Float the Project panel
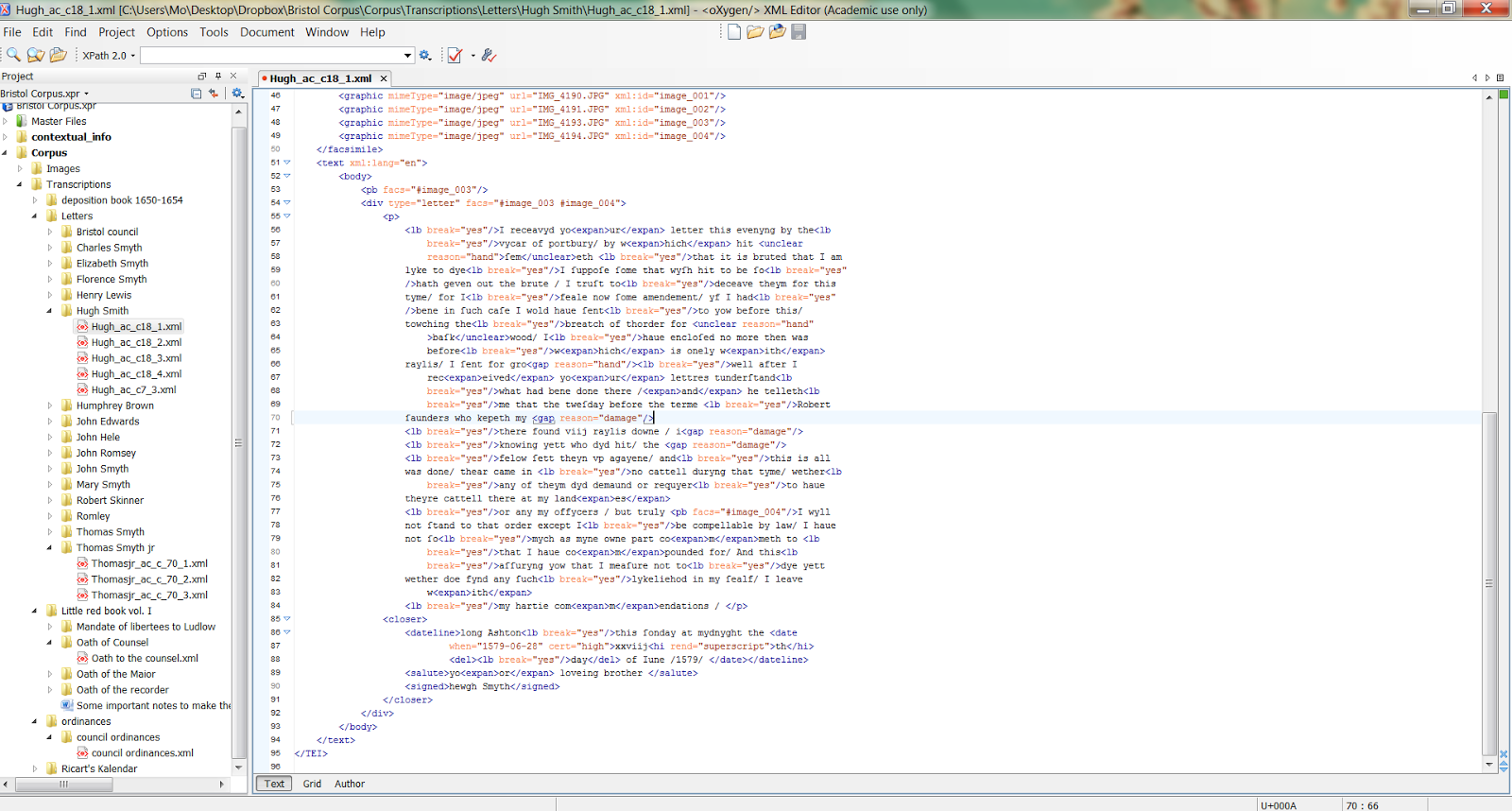This screenshot has height=811, width=1512. coord(201,77)
